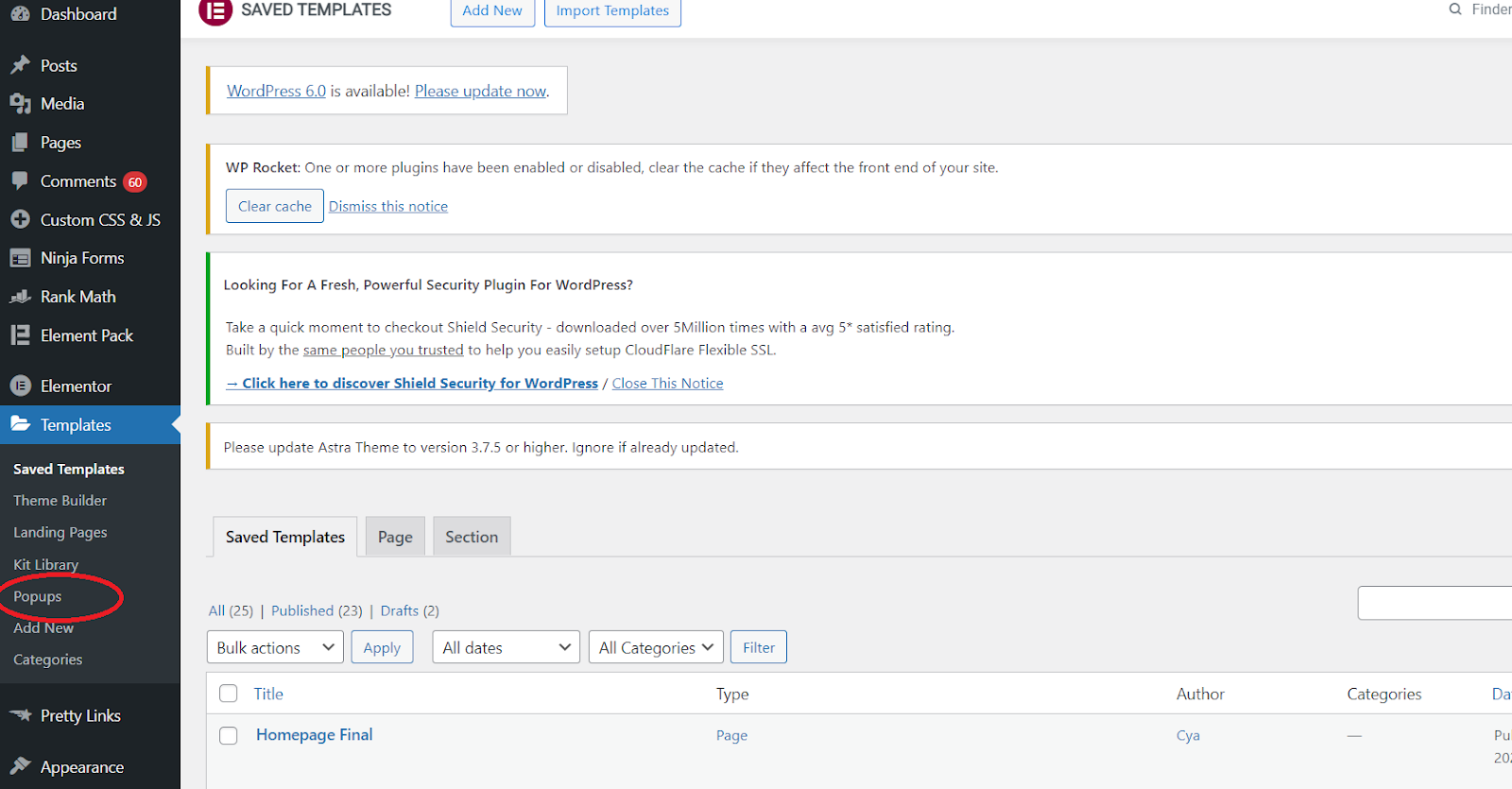The image size is (1512, 789).
Task: Click the author Cya link
Action: [x=1188, y=735]
